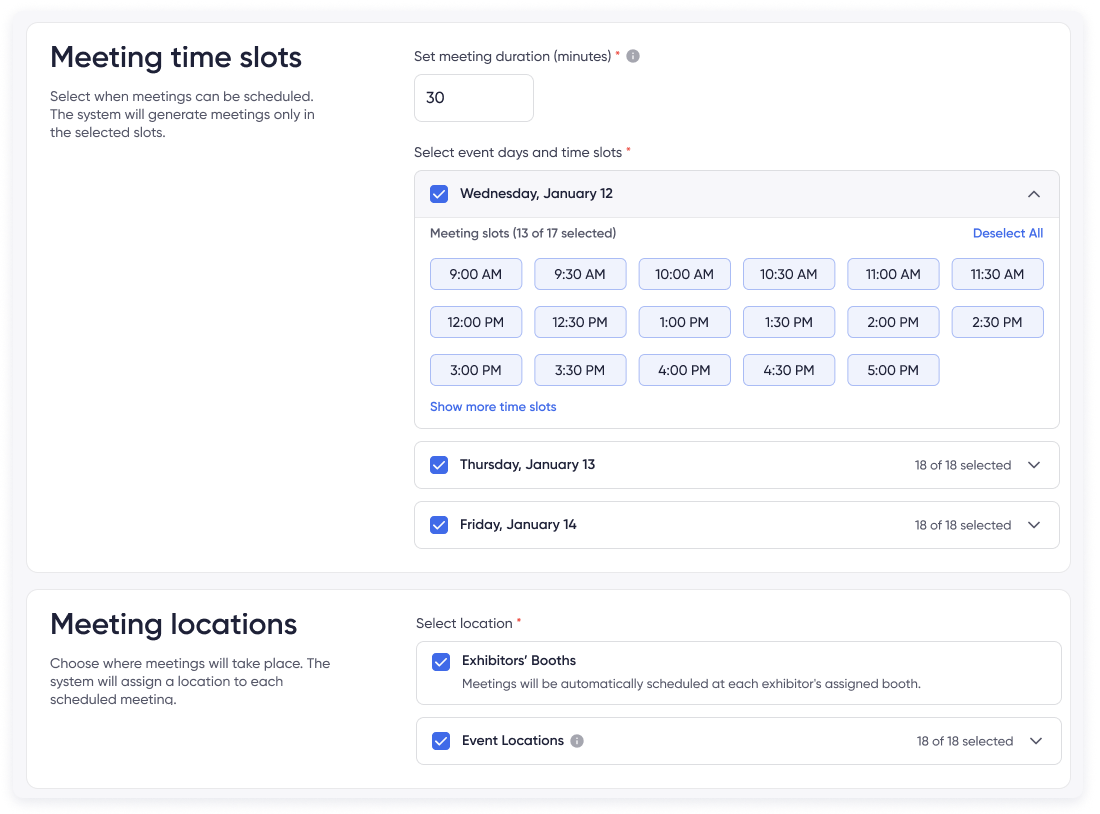Click the info icon beside Event Locations

577,741
